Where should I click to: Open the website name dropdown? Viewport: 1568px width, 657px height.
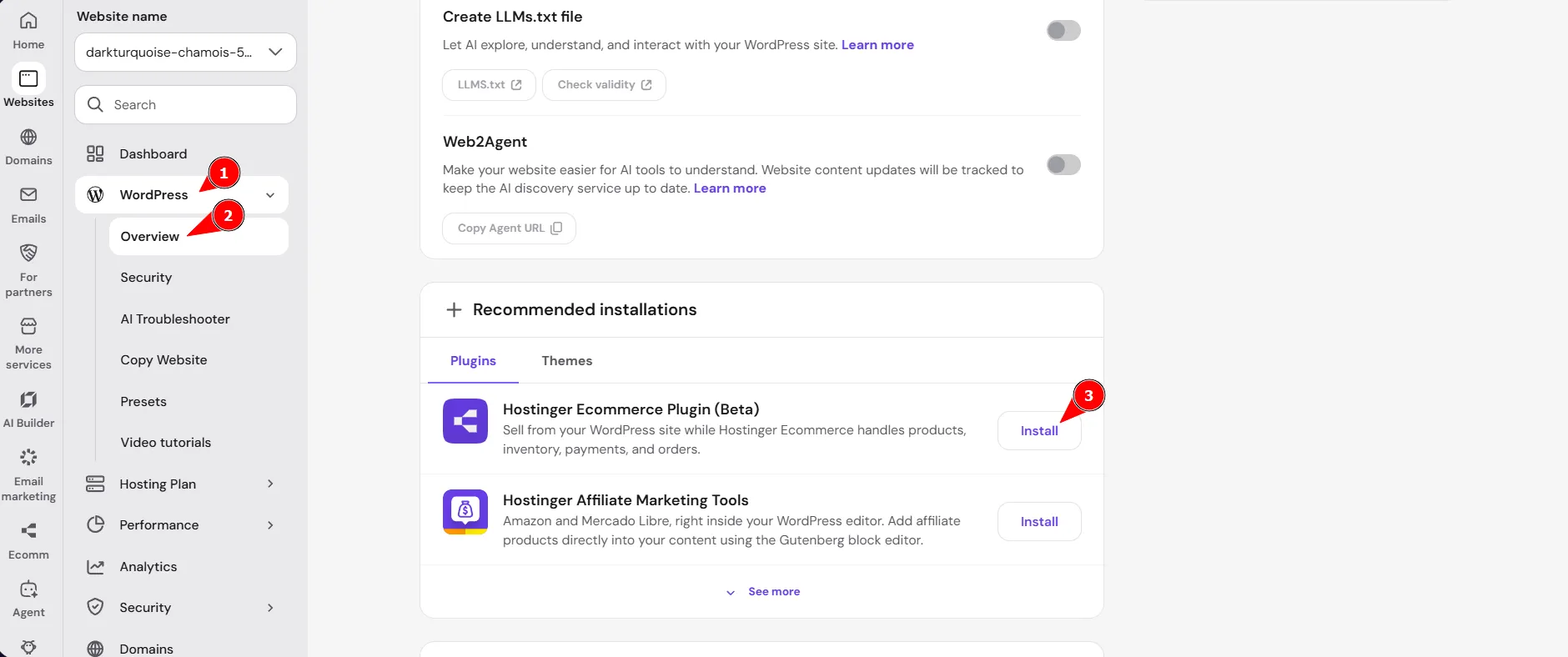pyautogui.click(x=185, y=53)
